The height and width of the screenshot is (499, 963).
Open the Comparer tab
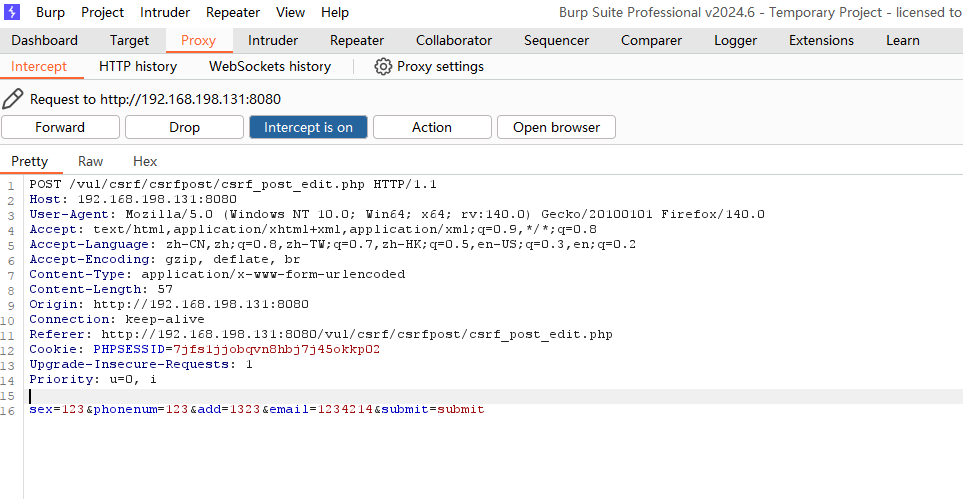click(x=651, y=41)
